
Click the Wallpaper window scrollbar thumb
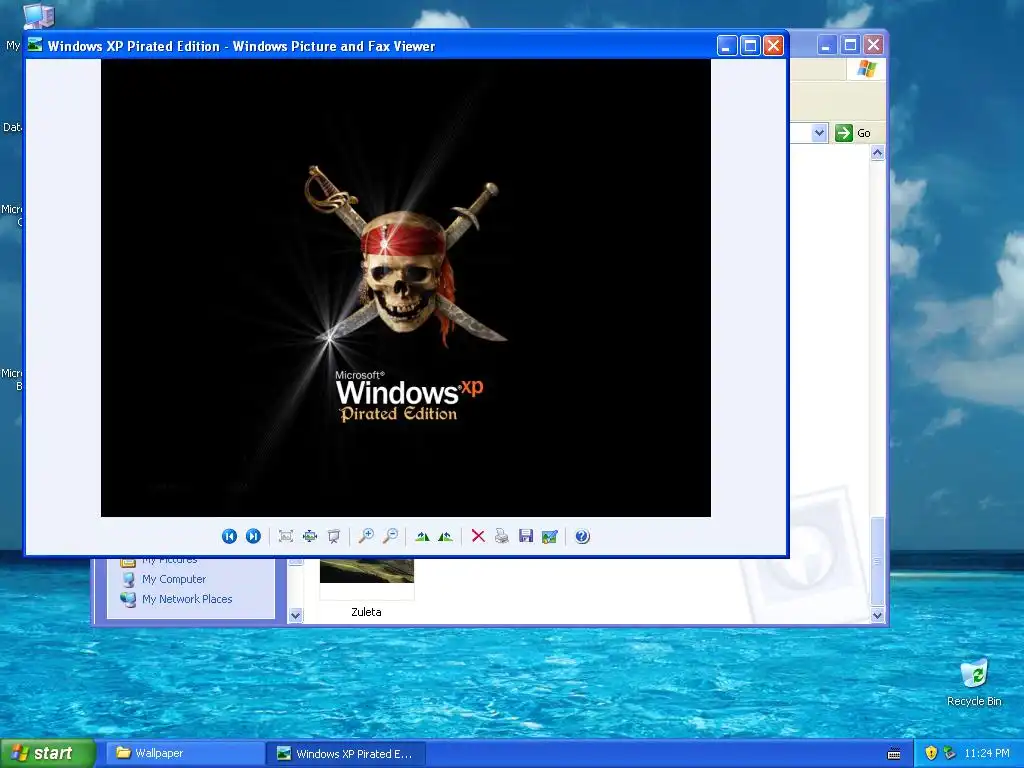pos(878,560)
